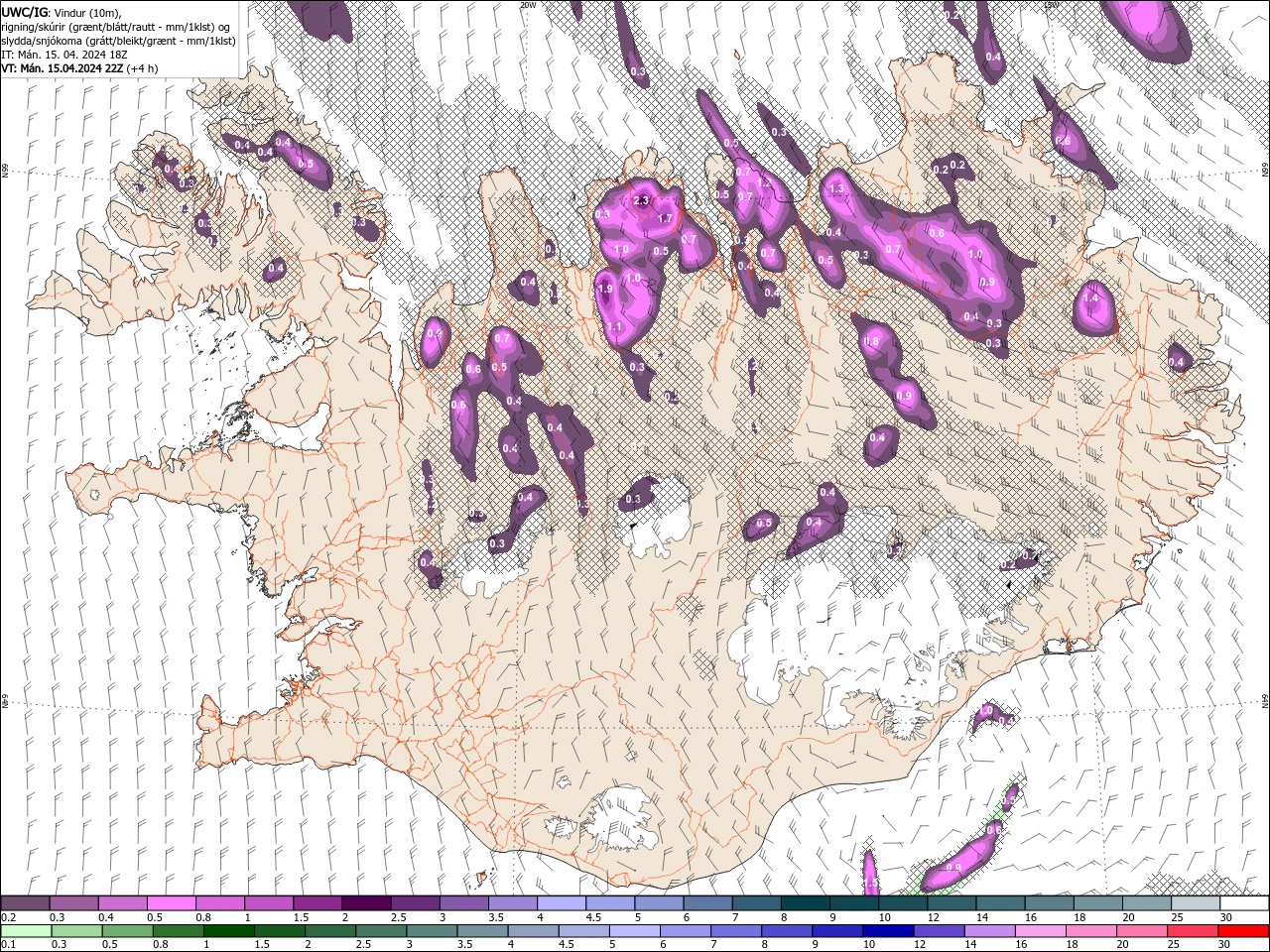Click the "15W" longitude label at top
This screenshot has height=952, width=1270.
(x=1051, y=5)
